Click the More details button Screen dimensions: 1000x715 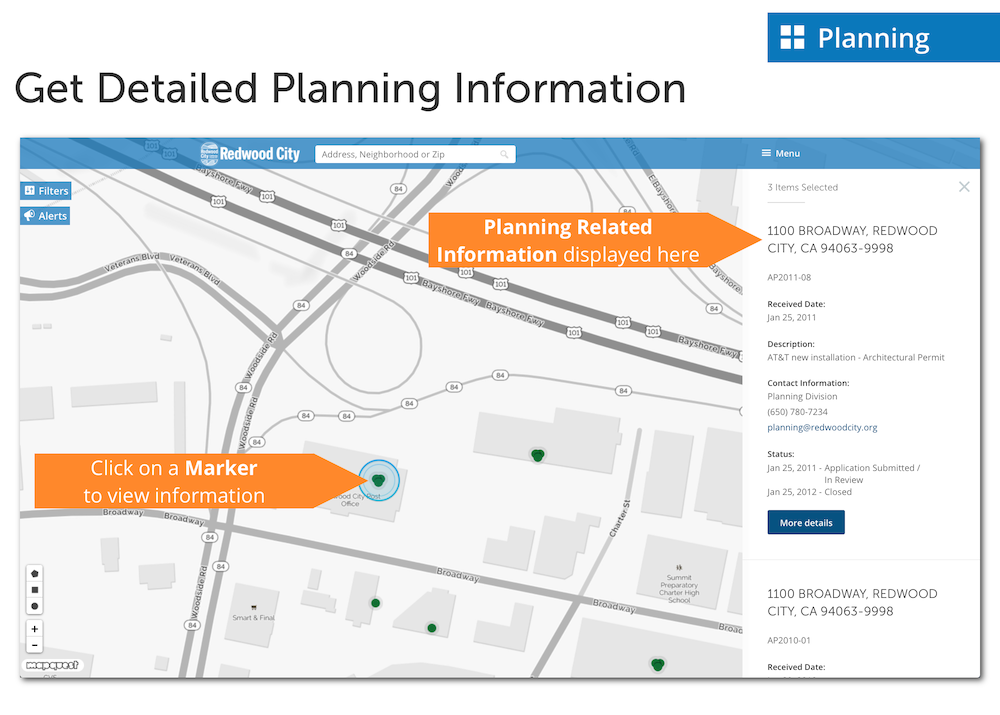click(x=806, y=522)
